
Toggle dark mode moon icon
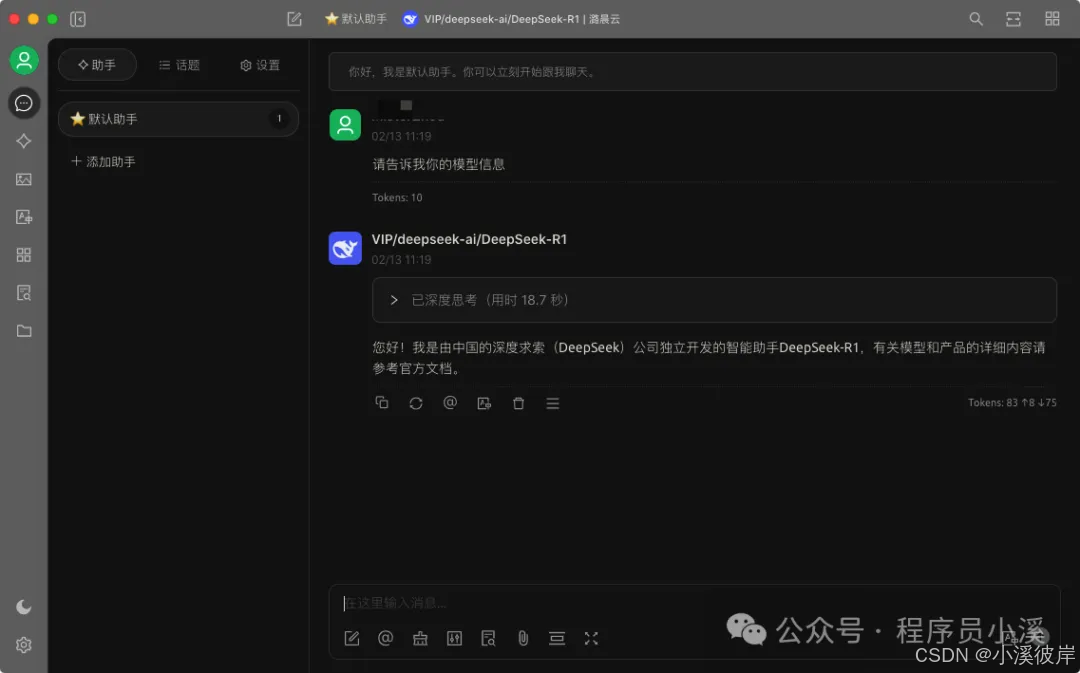click(x=24, y=607)
